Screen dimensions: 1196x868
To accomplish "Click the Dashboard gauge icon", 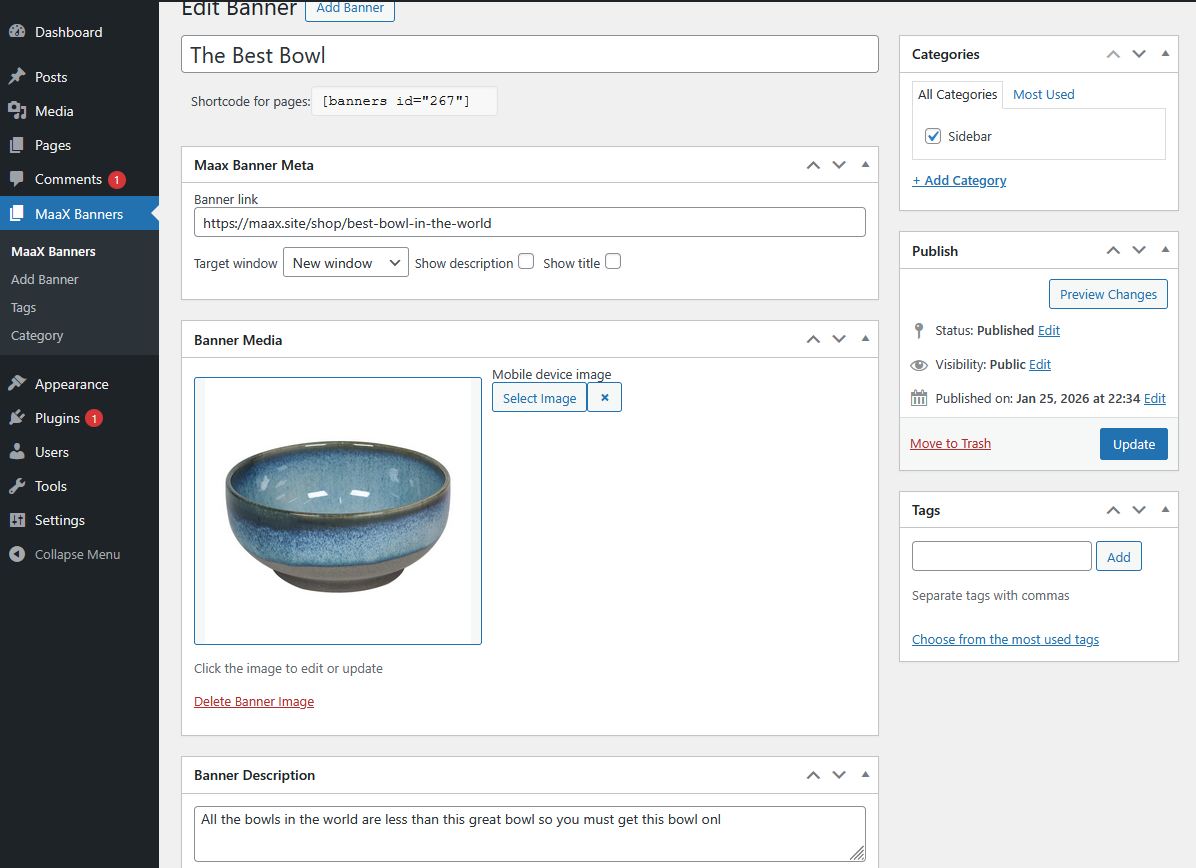I will coord(17,32).
